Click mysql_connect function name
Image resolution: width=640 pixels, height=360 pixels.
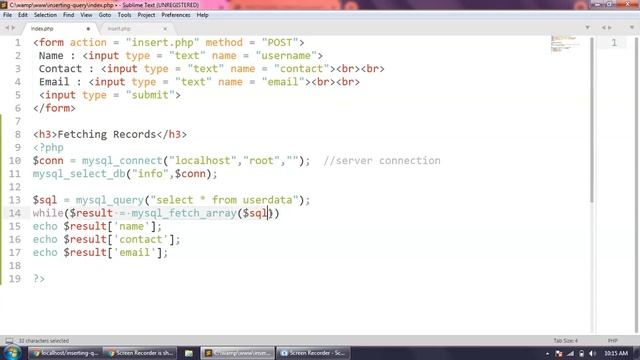point(122,160)
